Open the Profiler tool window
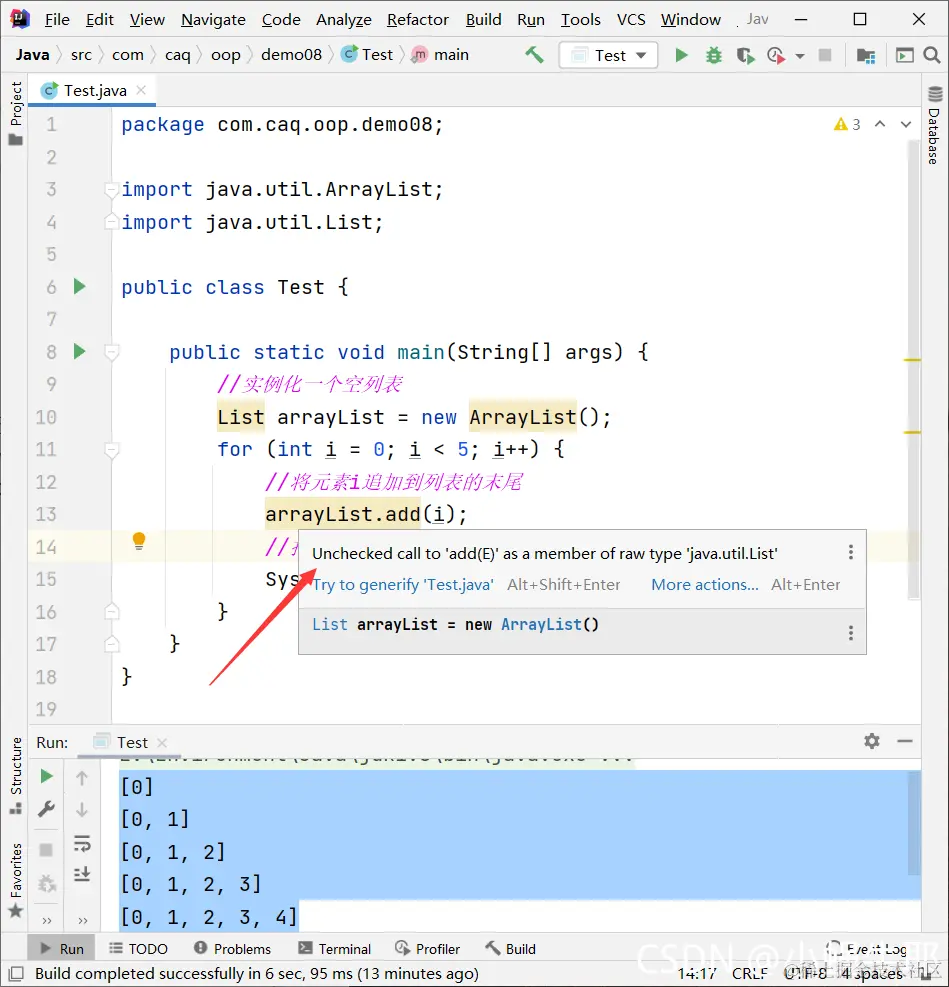 point(427,949)
